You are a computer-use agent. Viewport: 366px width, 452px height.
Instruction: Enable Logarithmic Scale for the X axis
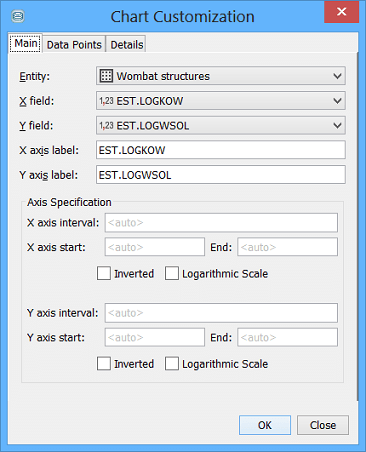click(x=172, y=273)
